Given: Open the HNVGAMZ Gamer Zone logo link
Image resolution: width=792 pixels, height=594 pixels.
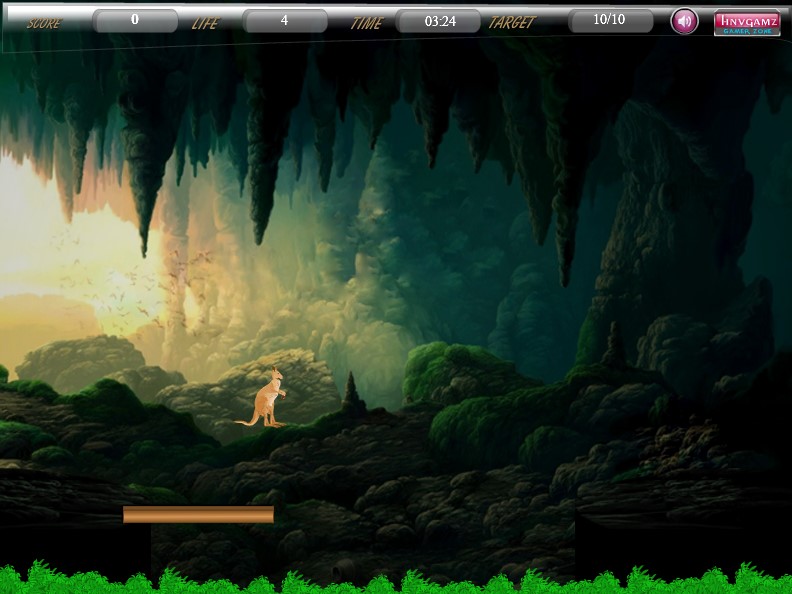Looking at the screenshot, I should (747, 23).
